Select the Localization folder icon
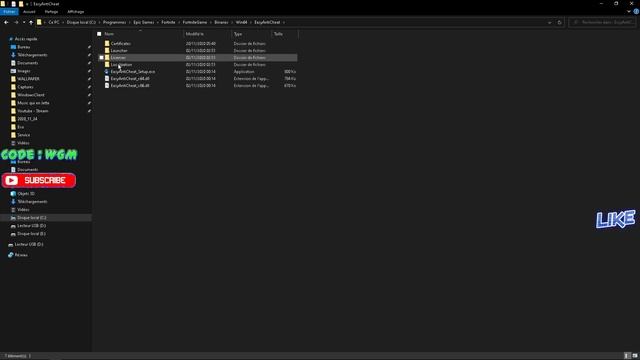This screenshot has width=640, height=360. (x=107, y=64)
